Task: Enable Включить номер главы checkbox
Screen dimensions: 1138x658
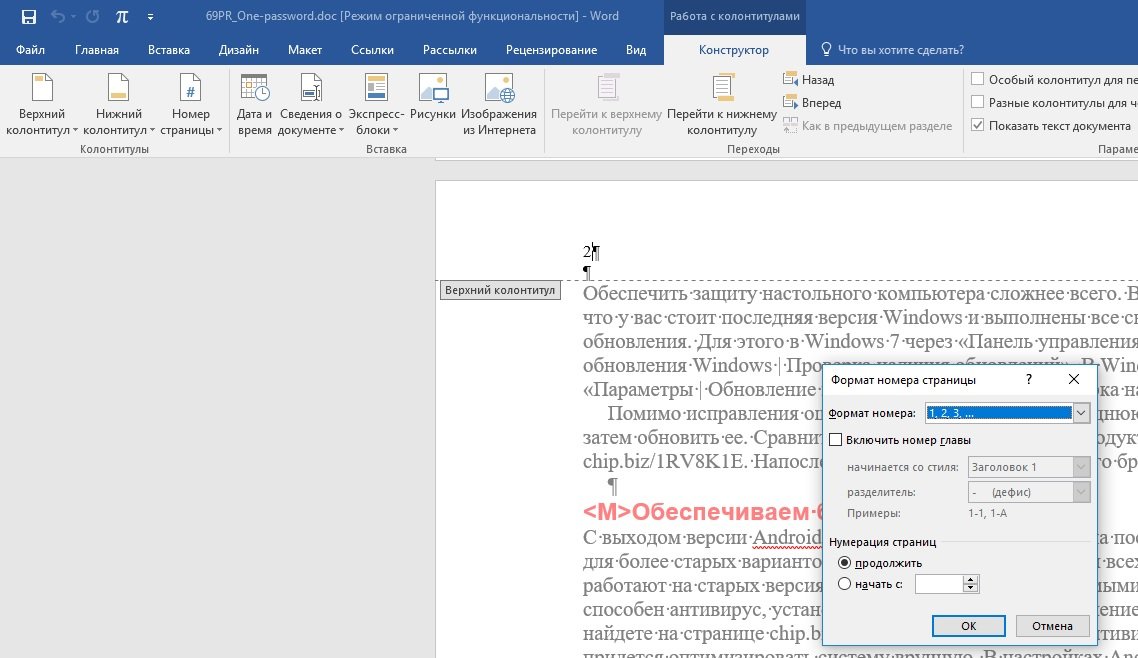Action: click(x=836, y=440)
